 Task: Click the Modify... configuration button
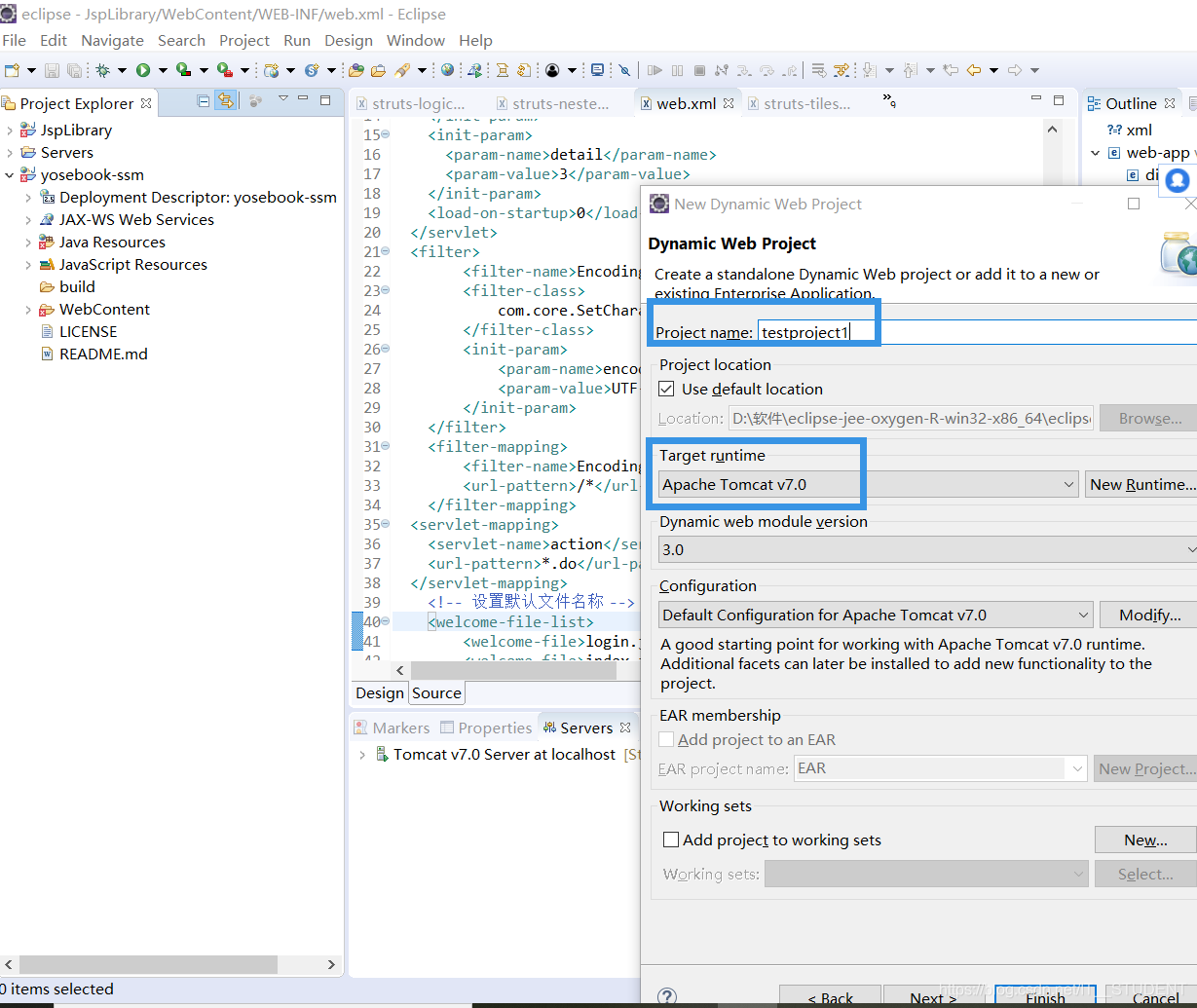1148,615
